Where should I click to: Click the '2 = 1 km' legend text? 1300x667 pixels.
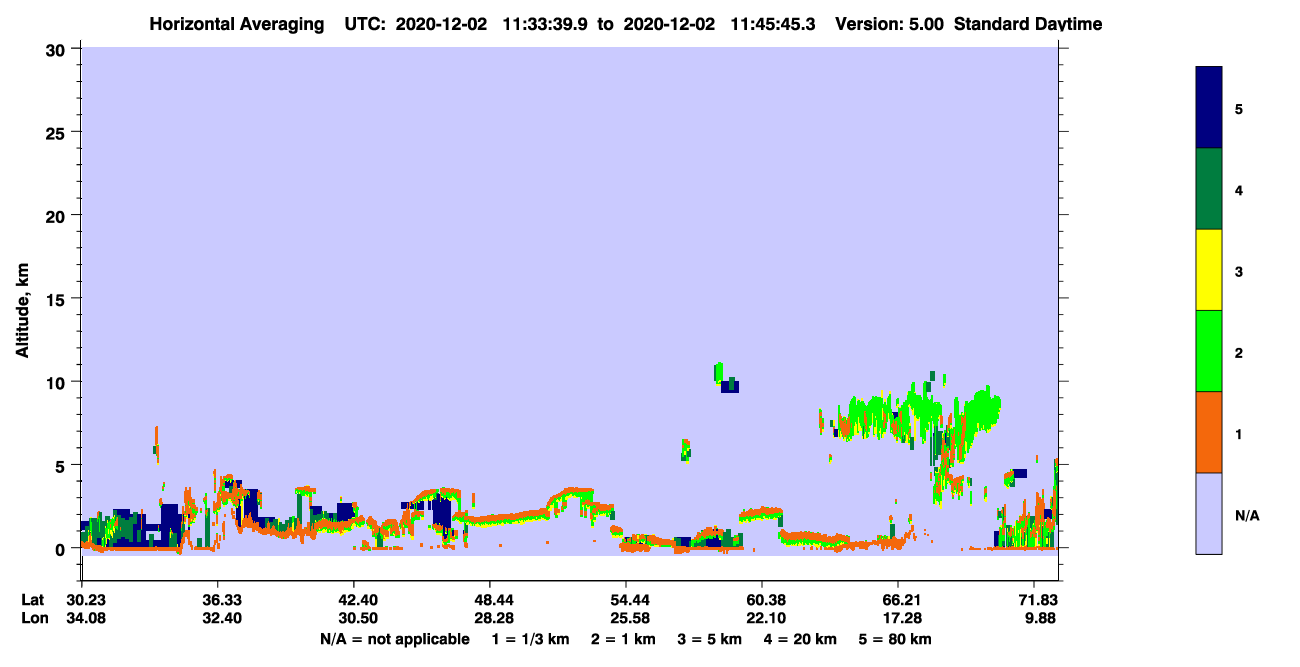[x=623, y=639]
